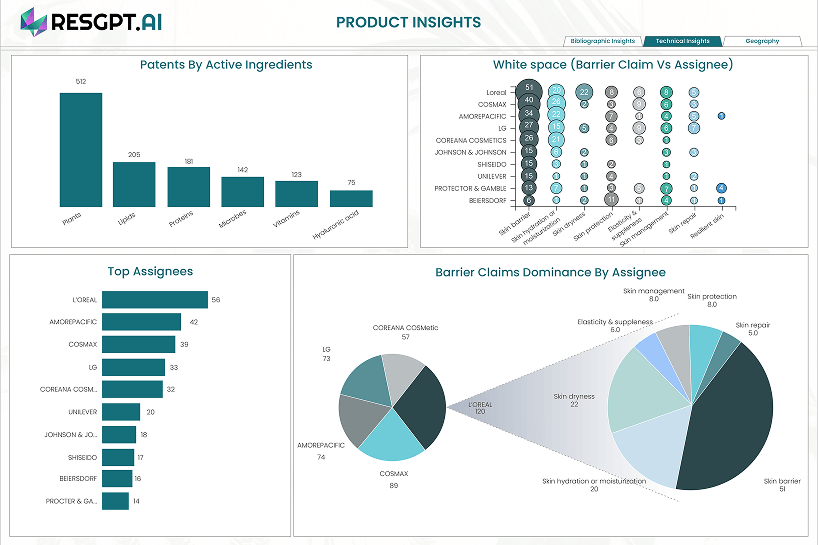The image size is (818, 545).
Task: Click PROCTER & GAMBLE Resilient skin bubble 4
Action: click(721, 188)
